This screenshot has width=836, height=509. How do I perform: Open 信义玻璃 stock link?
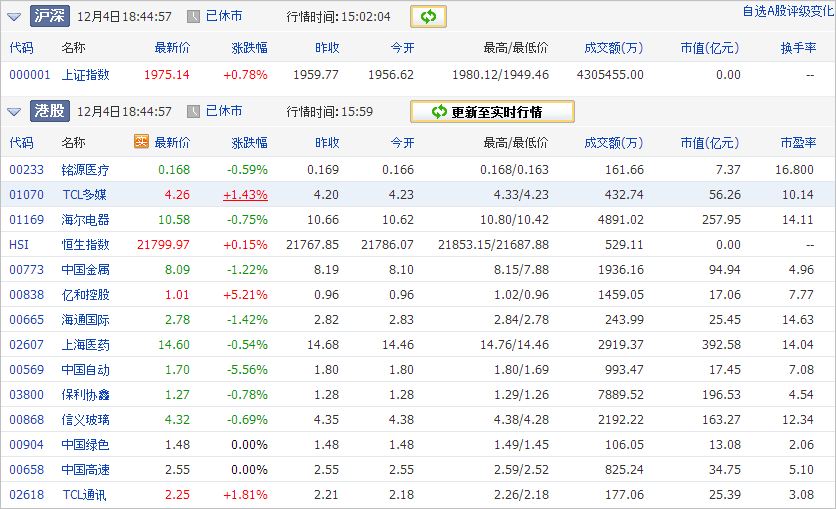(x=85, y=420)
